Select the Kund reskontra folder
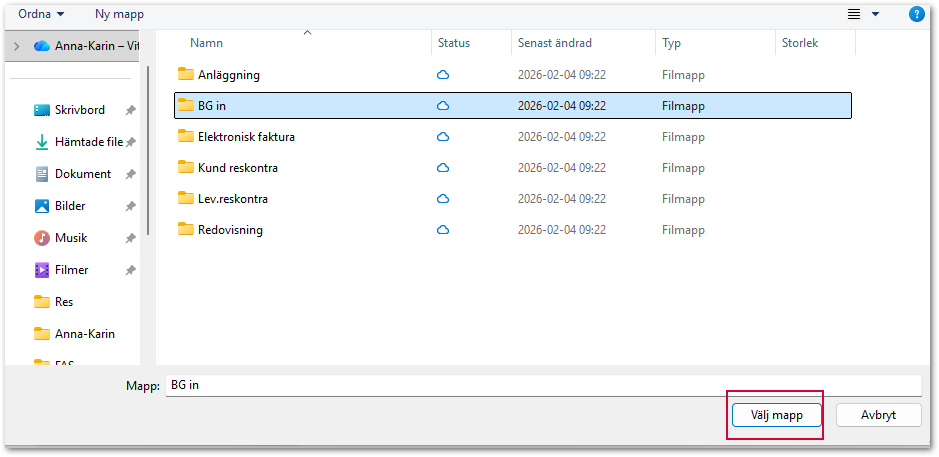The height and width of the screenshot is (457, 939). pos(513,168)
